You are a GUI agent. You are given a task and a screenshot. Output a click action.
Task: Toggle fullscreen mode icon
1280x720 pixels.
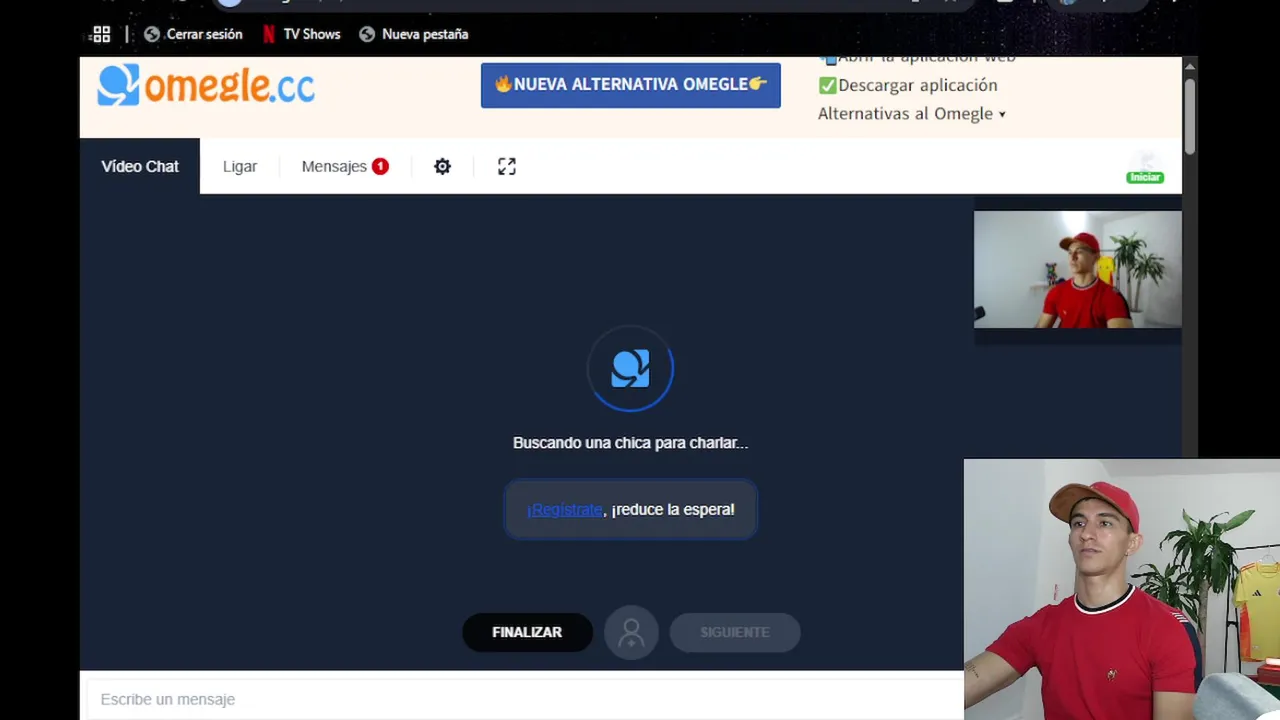click(507, 166)
